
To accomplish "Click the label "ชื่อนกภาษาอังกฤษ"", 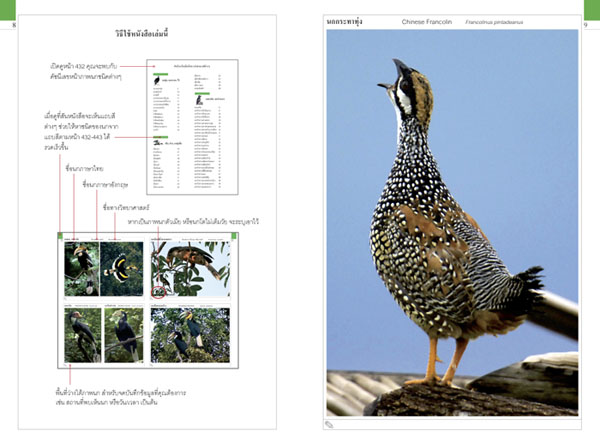I will click(105, 185).
